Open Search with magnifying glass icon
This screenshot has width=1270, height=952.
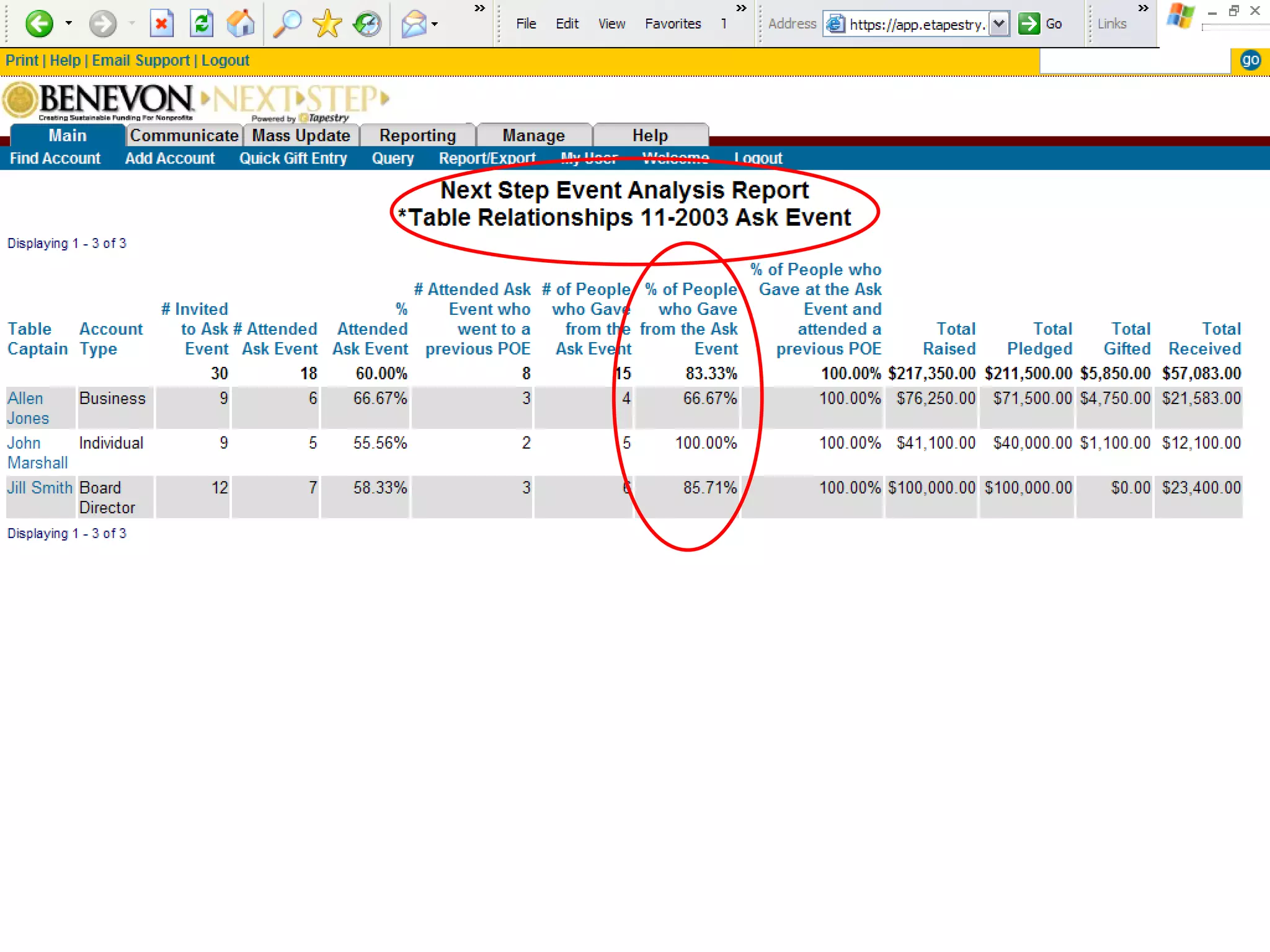tap(287, 24)
